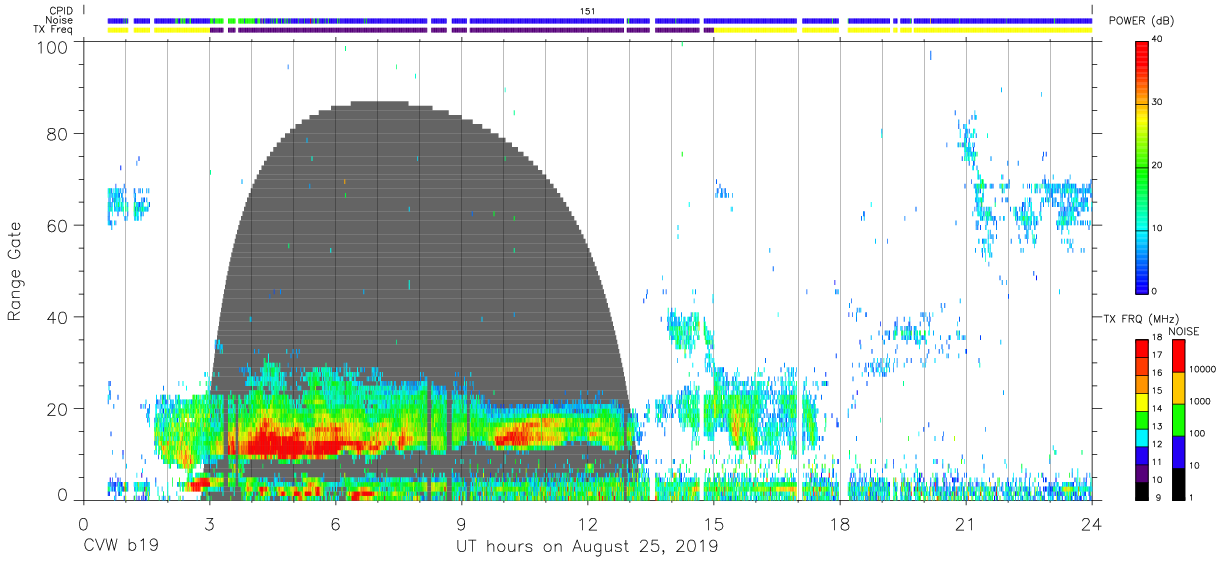The width and height of the screenshot is (1228, 567).
Task: Click the UT hours date axis title
Action: 587,547
